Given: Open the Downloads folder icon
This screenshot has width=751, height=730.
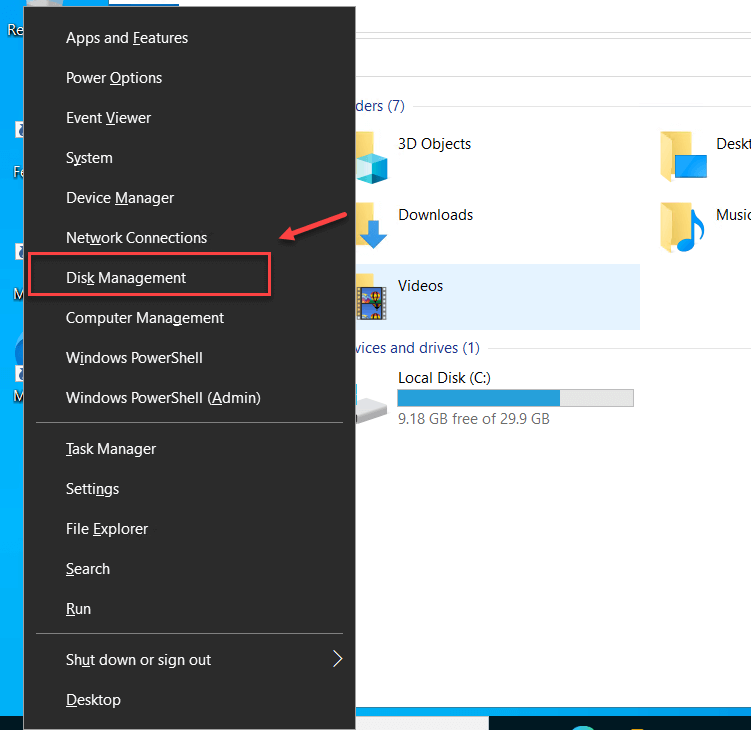Looking at the screenshot, I should click(372, 226).
